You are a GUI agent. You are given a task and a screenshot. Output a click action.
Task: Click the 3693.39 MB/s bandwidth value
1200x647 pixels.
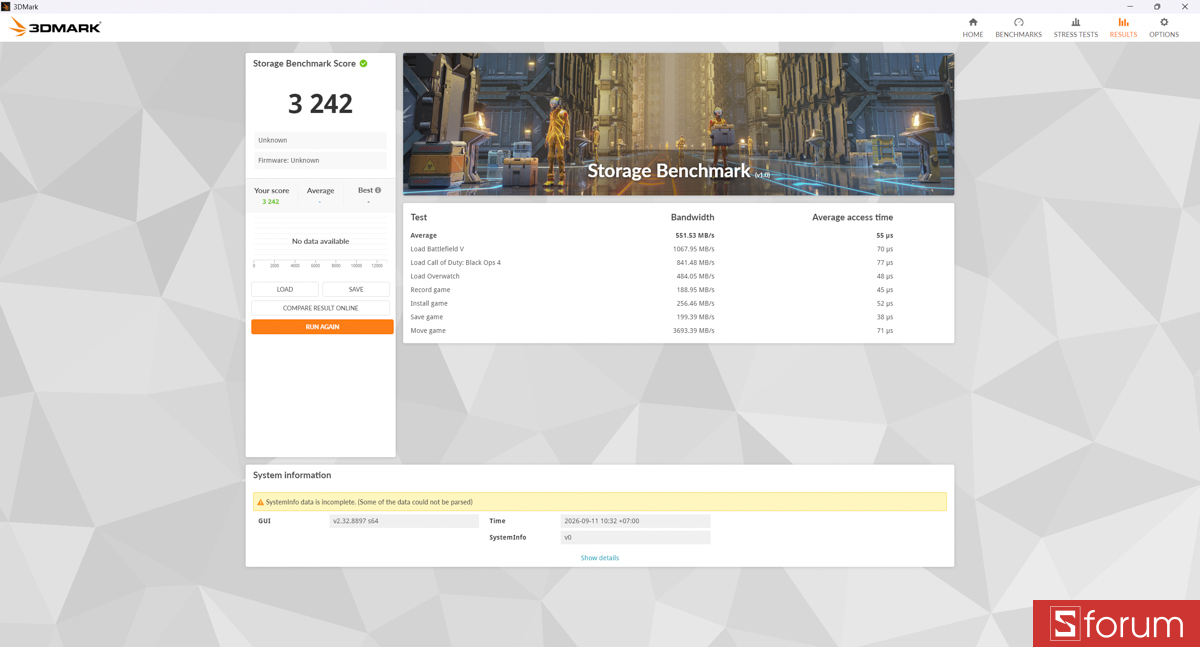coord(693,330)
